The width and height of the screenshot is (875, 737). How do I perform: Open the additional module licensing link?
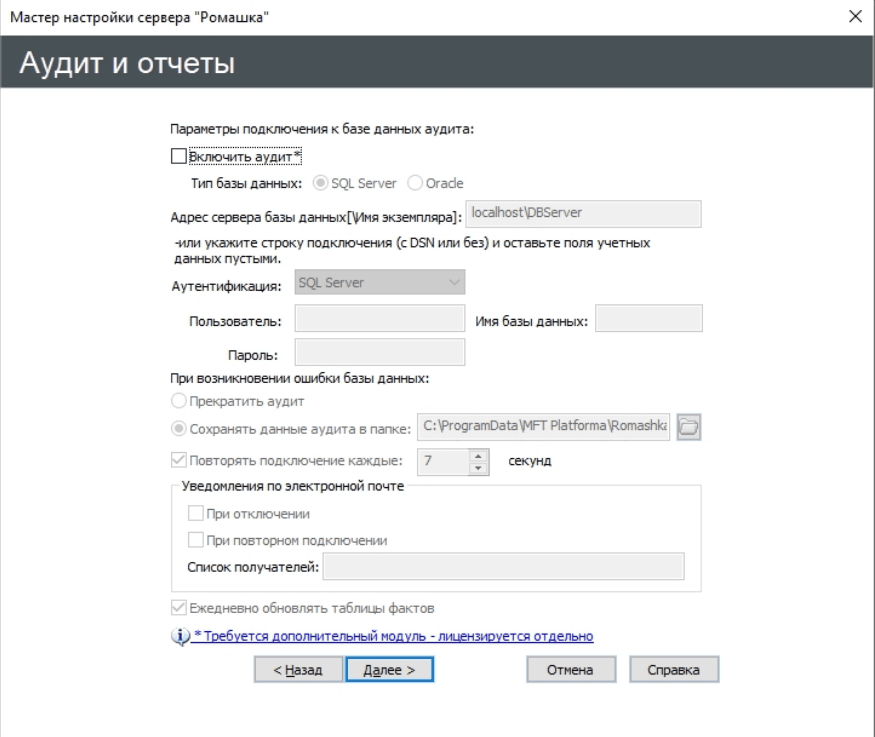pos(393,636)
